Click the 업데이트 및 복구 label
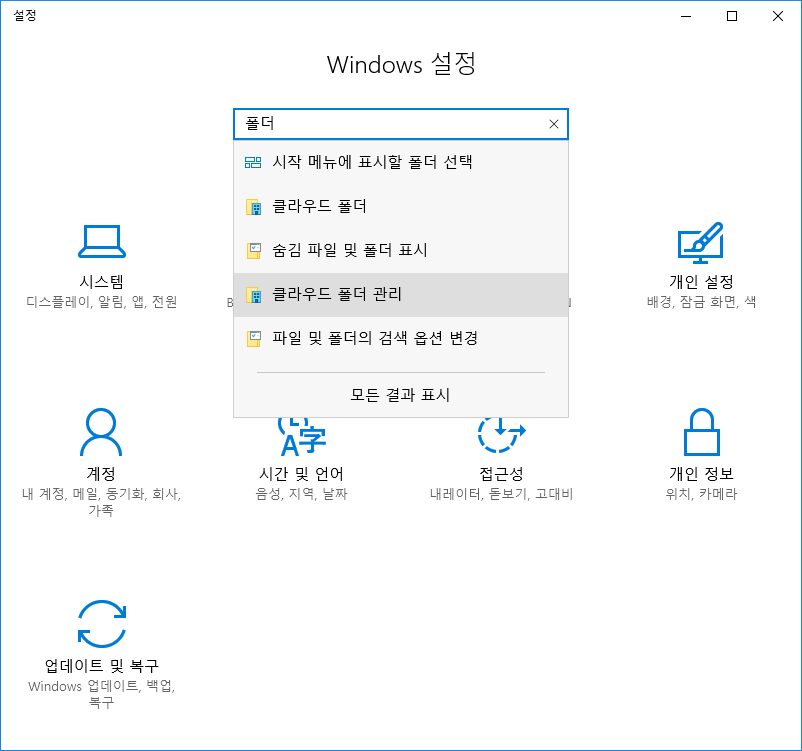 click(102, 666)
